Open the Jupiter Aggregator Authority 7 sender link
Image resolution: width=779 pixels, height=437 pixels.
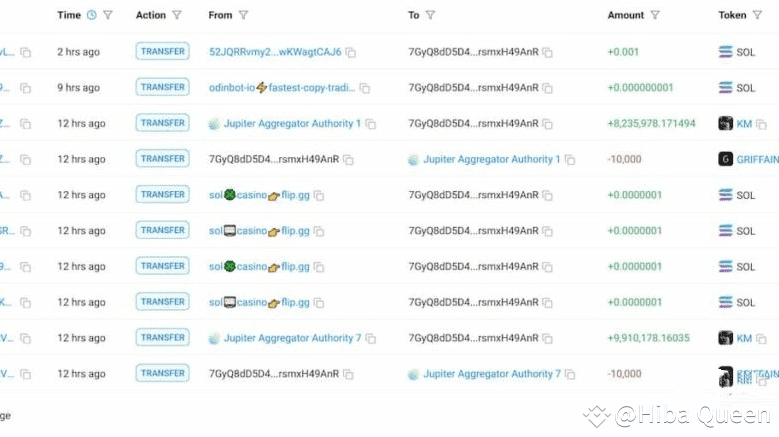pyautogui.click(x=292, y=338)
